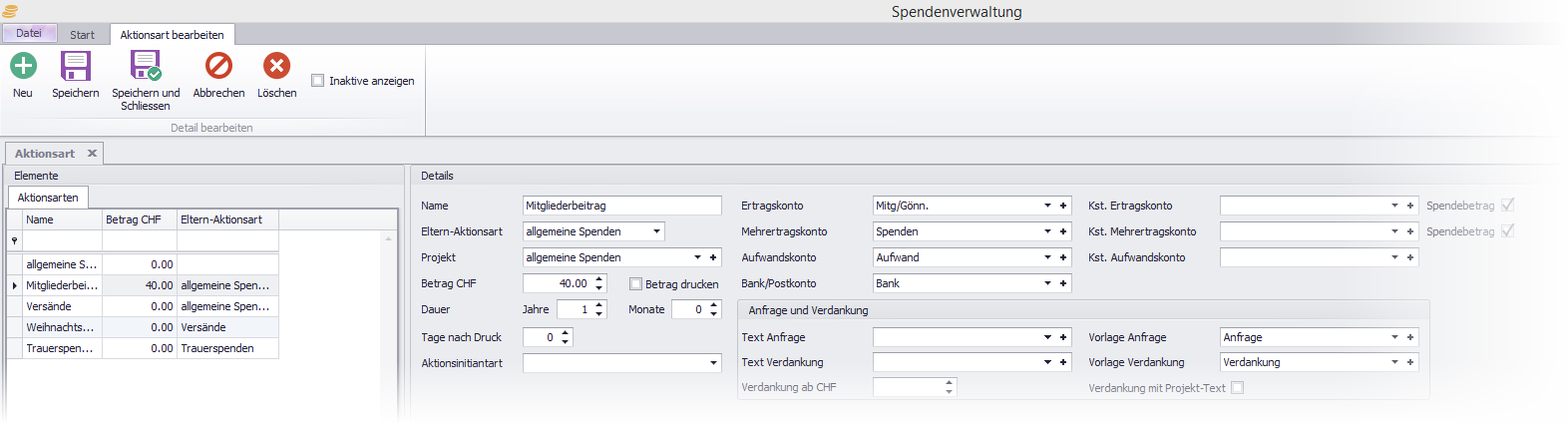
Task: Click the red Löschen icon
Action: click(276, 67)
